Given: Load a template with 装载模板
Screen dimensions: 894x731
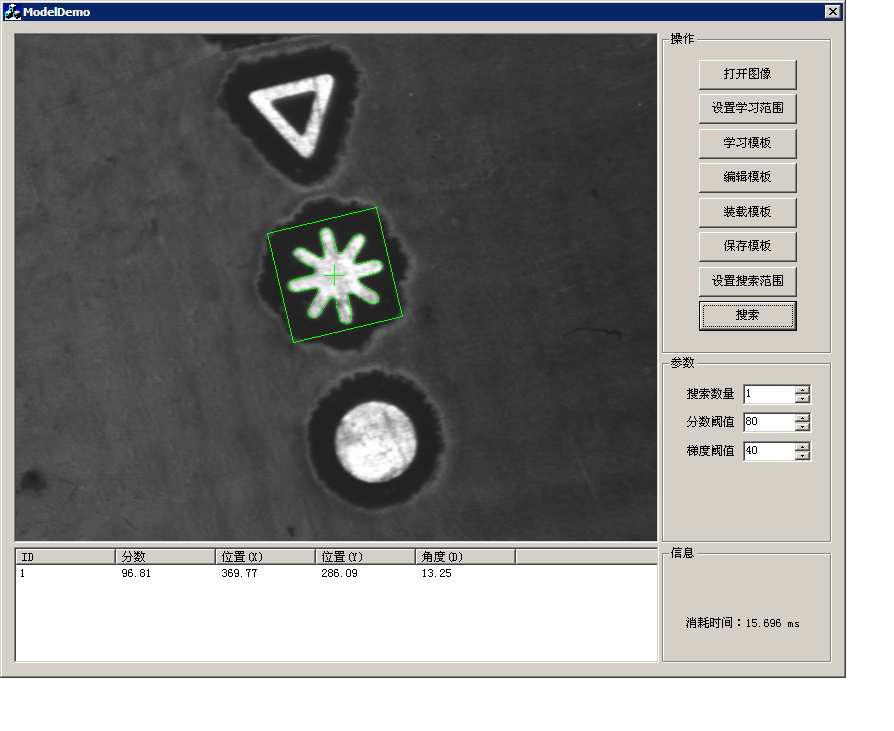Looking at the screenshot, I should [x=747, y=212].
